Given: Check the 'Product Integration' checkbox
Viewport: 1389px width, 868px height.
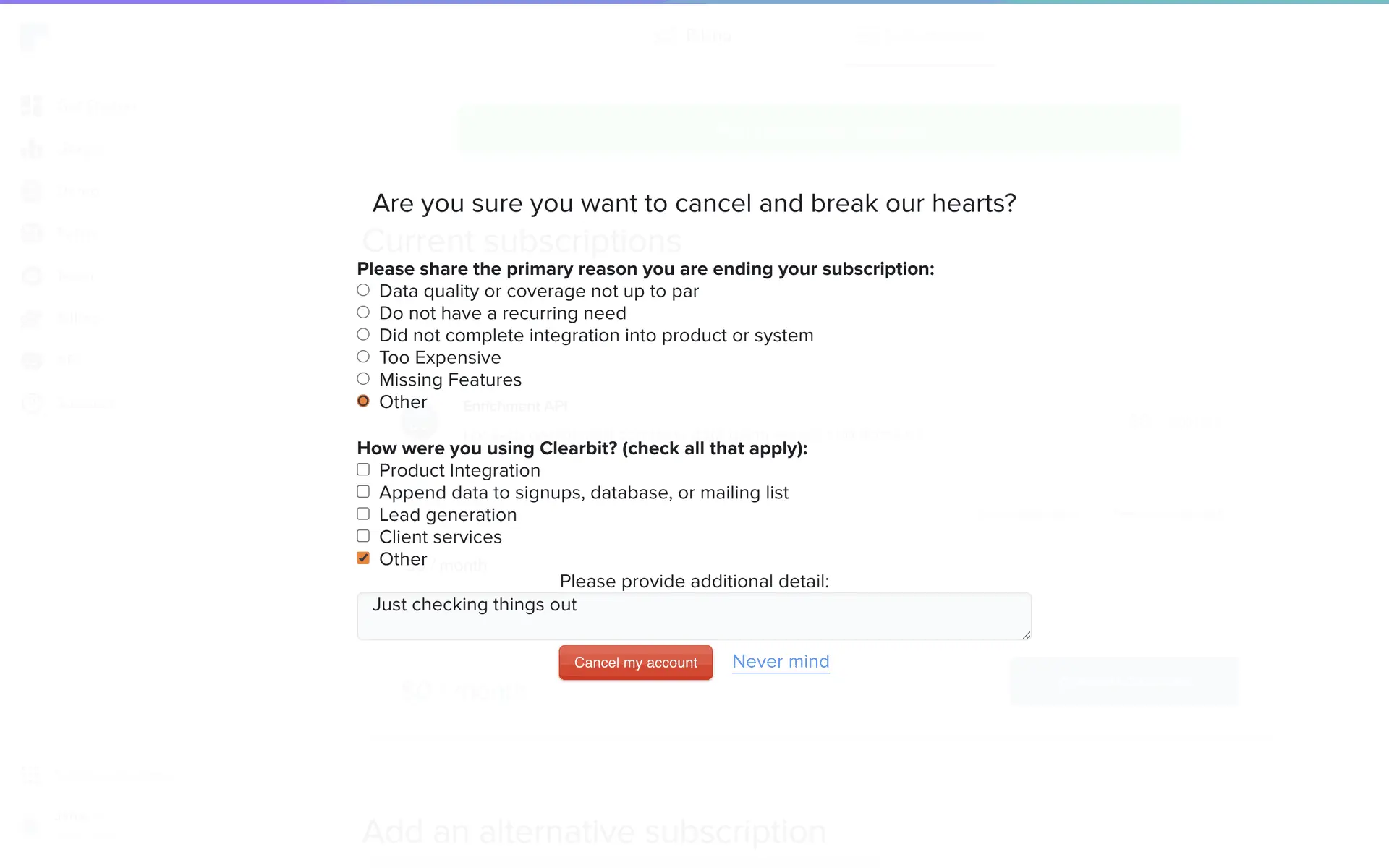Looking at the screenshot, I should click(x=363, y=469).
